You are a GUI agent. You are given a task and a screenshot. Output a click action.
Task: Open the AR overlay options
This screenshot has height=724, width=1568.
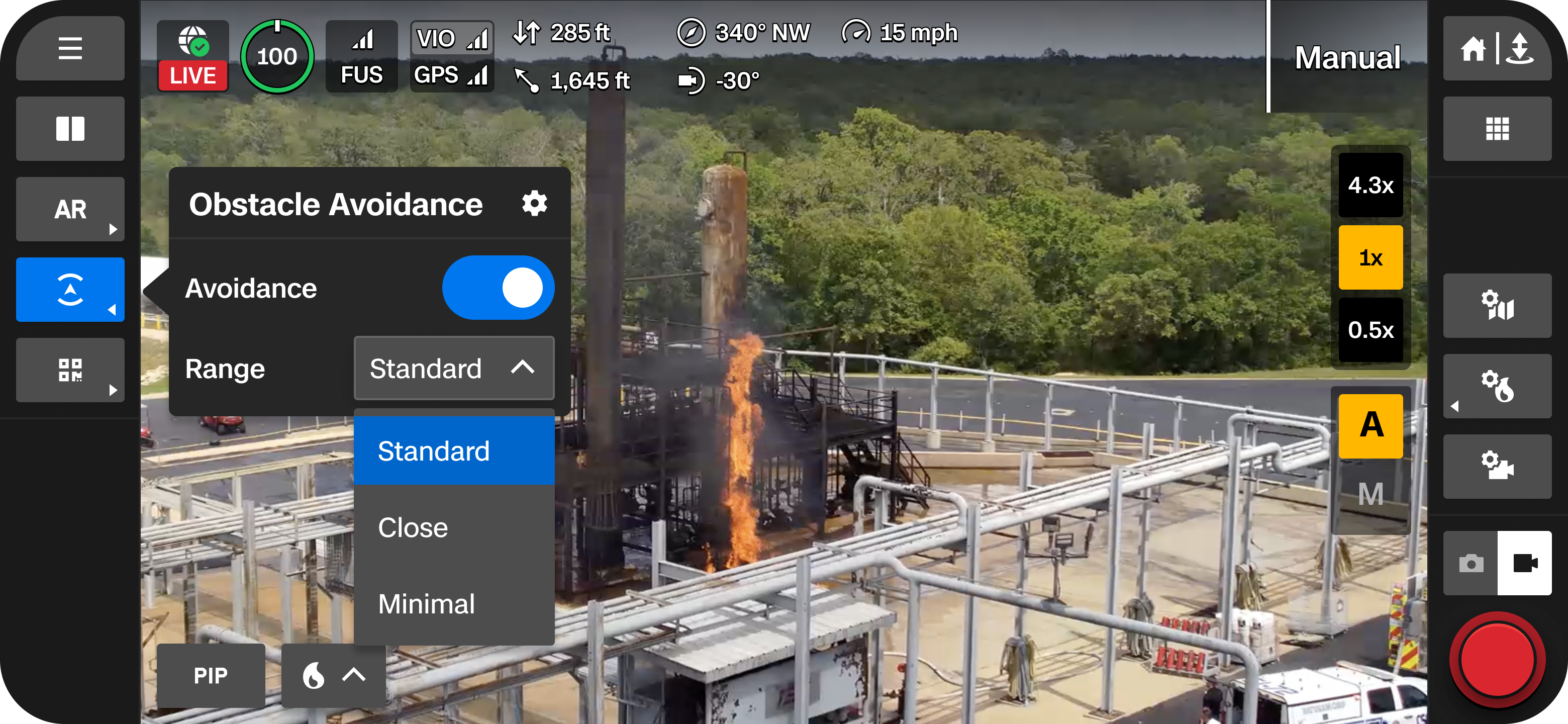70,209
